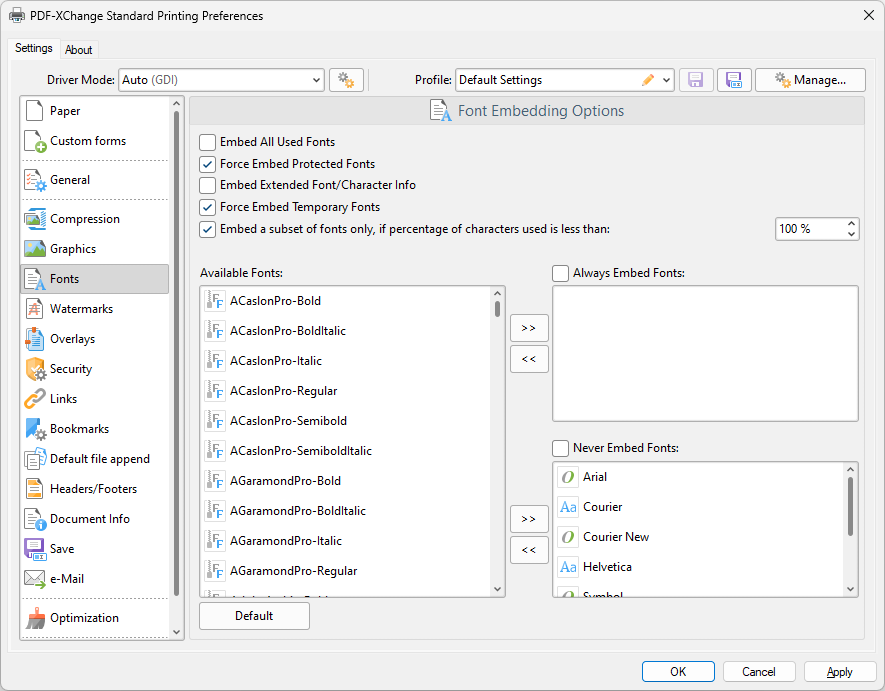Click the Apply button
Screen dimensions: 885x691
pos(840,672)
